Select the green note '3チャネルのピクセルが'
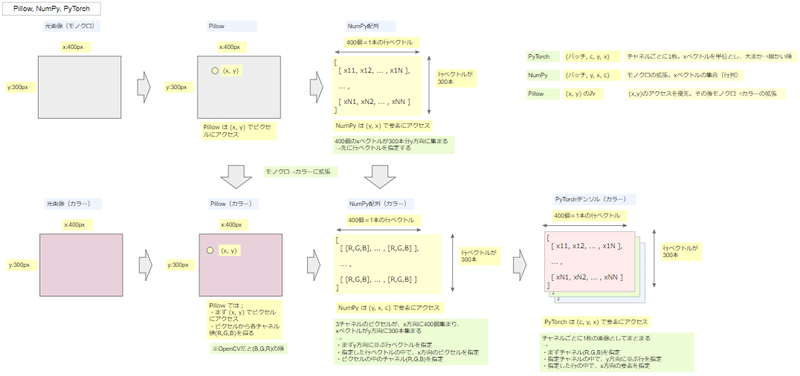Viewport: 800px width, 376px height. pyautogui.click(x=411, y=342)
